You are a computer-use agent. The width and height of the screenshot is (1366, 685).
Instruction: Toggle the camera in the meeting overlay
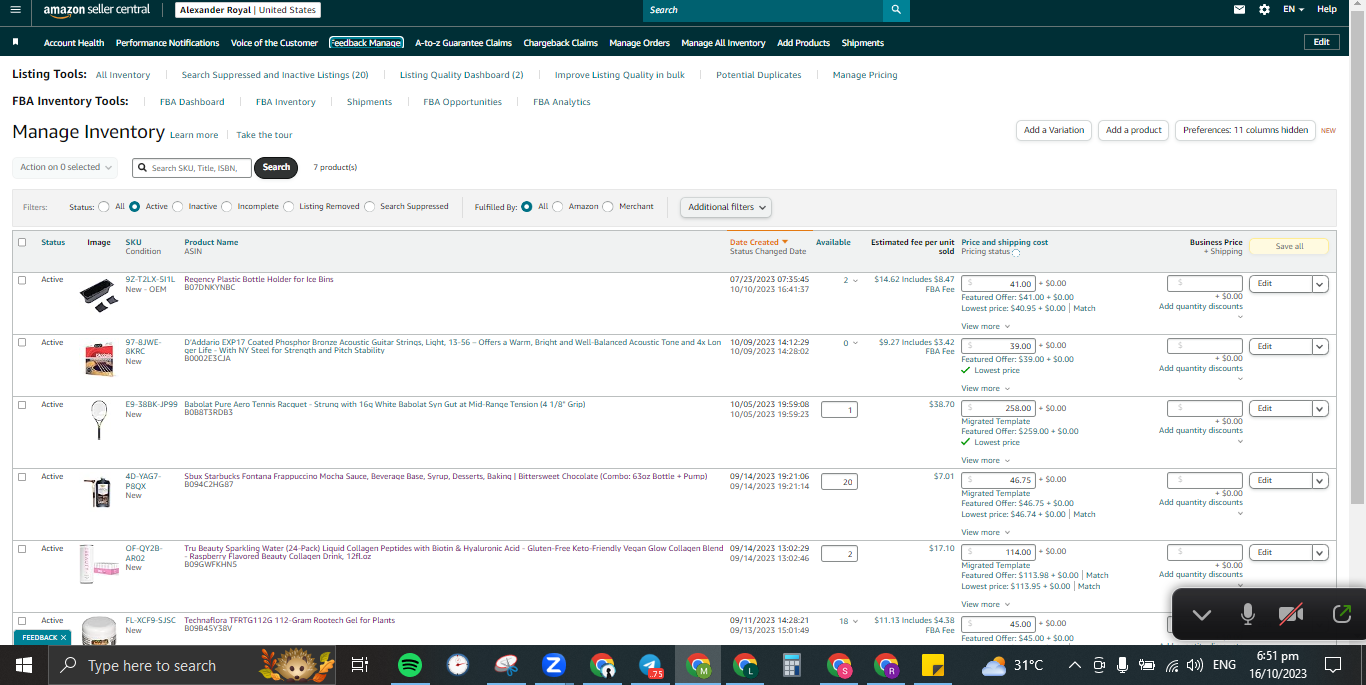1292,614
